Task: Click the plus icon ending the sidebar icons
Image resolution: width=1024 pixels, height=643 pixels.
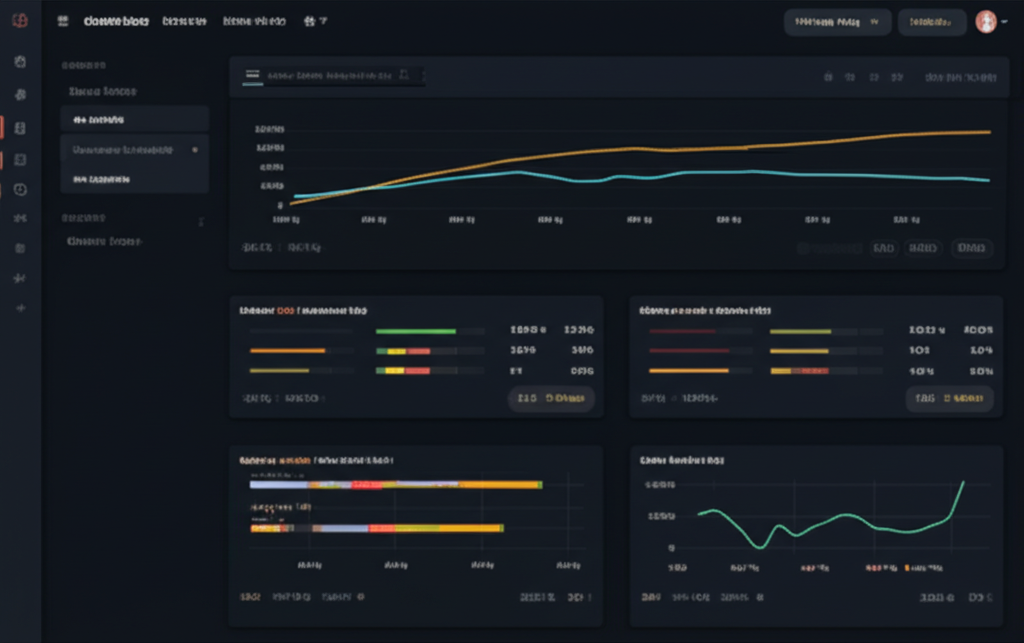Action: tap(20, 309)
